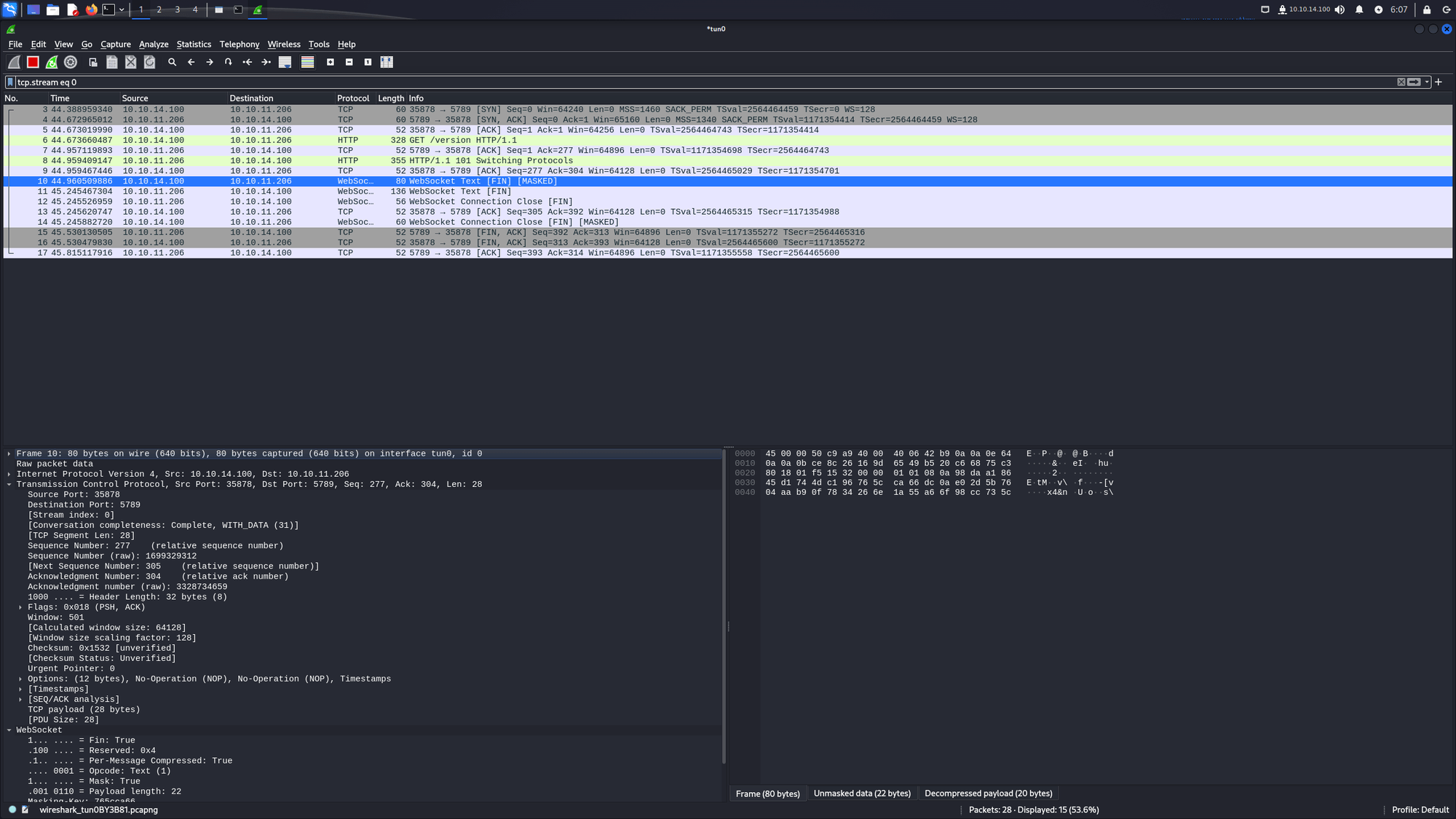The width and height of the screenshot is (1456, 819).
Task: Open Firefox from the top panel
Action: pyautogui.click(x=91, y=9)
